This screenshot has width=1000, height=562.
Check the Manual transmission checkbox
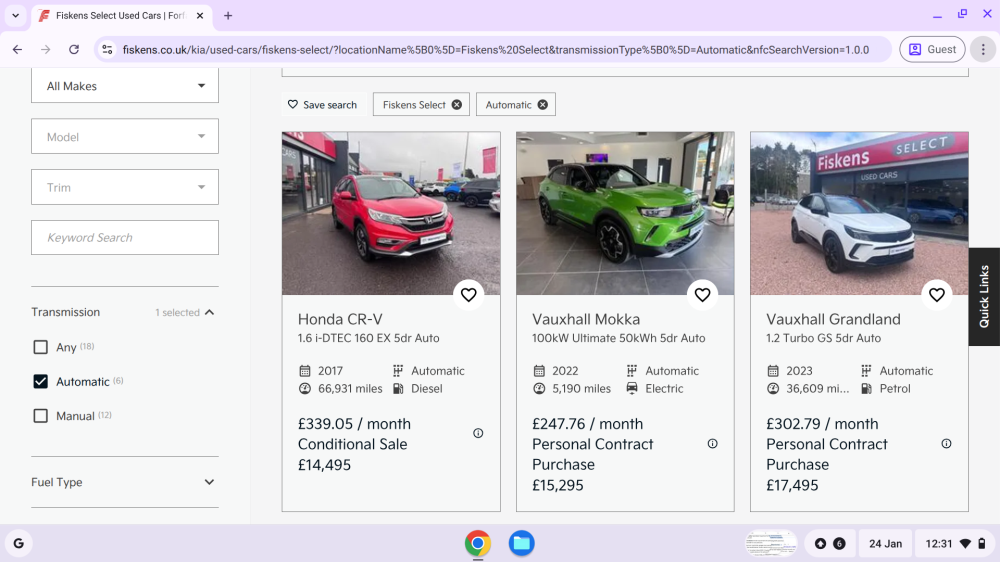(x=40, y=416)
